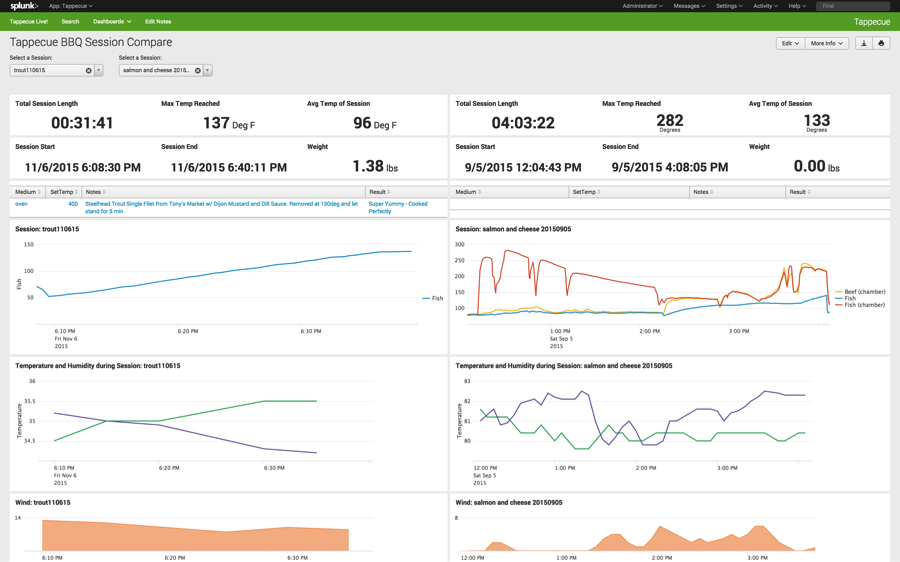
Task: Open the second session dropdown arrow
Action: pyautogui.click(x=207, y=71)
